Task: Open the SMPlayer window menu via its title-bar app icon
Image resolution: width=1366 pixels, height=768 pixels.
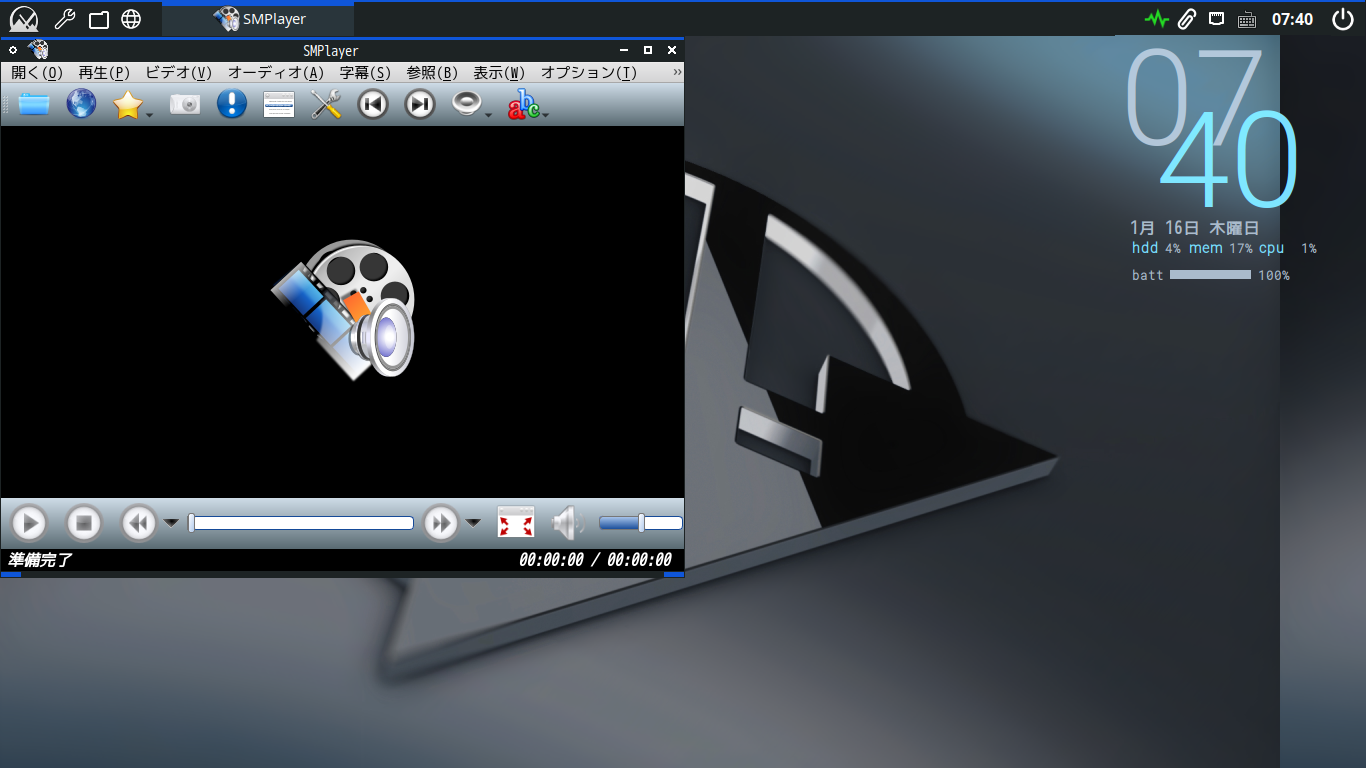Action: pos(39,50)
